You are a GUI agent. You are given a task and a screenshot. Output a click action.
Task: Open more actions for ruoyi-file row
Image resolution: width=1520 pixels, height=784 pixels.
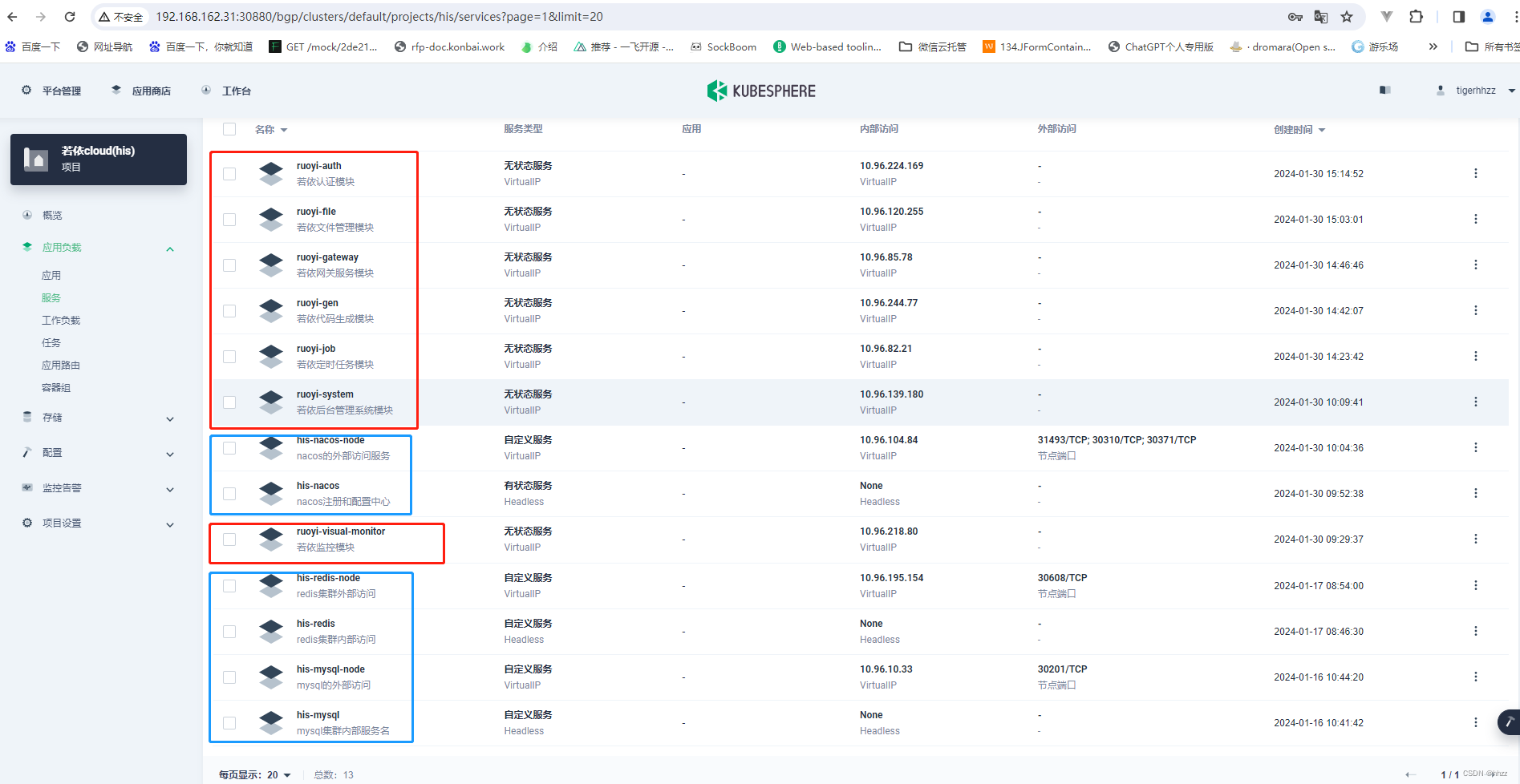(x=1476, y=219)
